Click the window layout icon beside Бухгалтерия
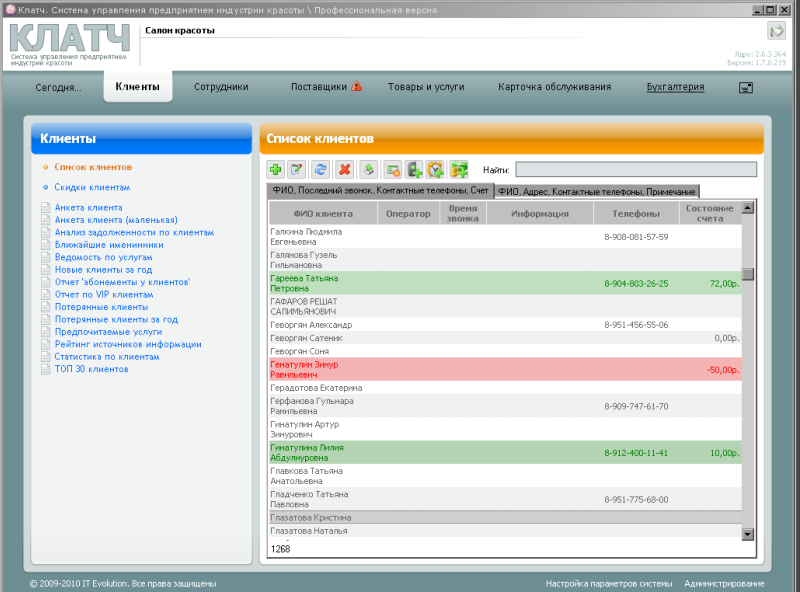The image size is (800, 592). [x=746, y=88]
